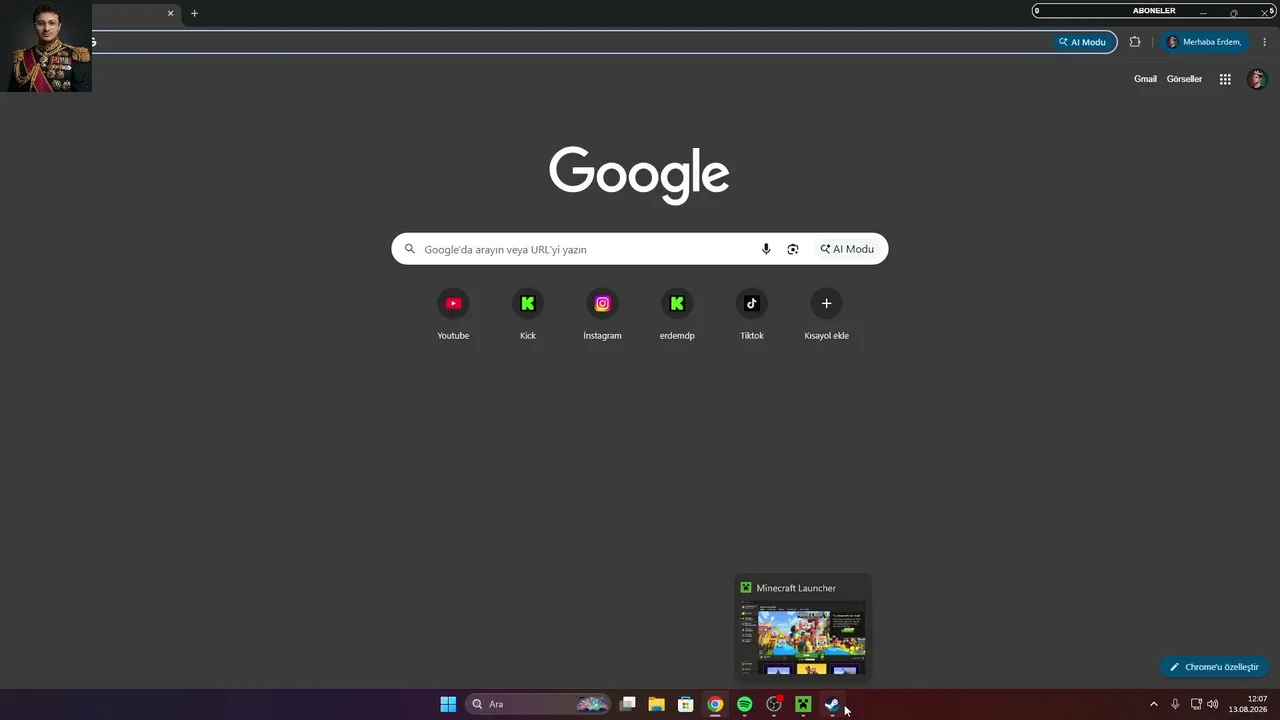This screenshot has width=1280, height=720.
Task: Open the network tray icon
Action: tap(1196, 704)
